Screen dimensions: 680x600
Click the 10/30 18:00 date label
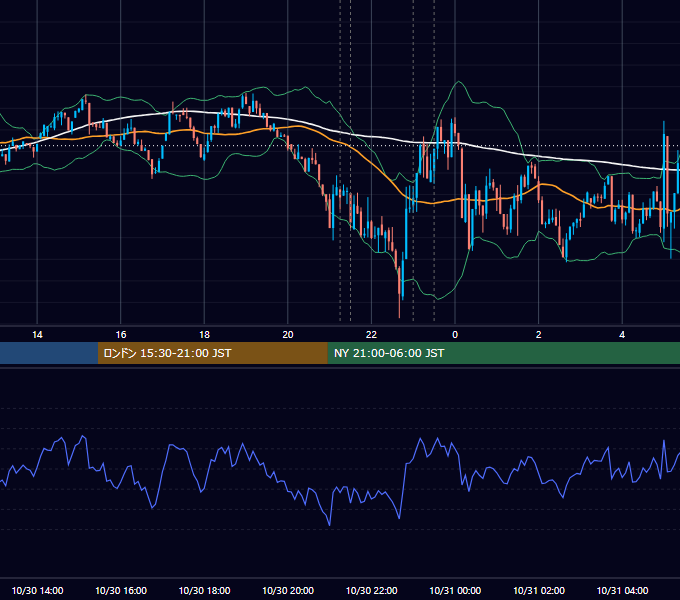click(204, 590)
